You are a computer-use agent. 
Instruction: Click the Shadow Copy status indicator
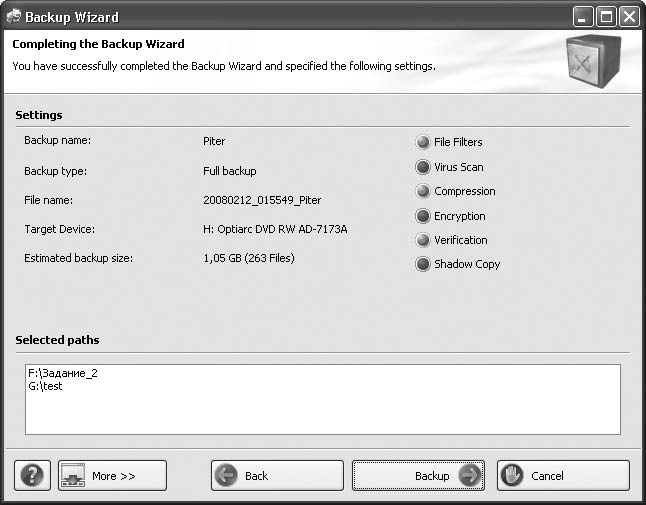click(423, 264)
